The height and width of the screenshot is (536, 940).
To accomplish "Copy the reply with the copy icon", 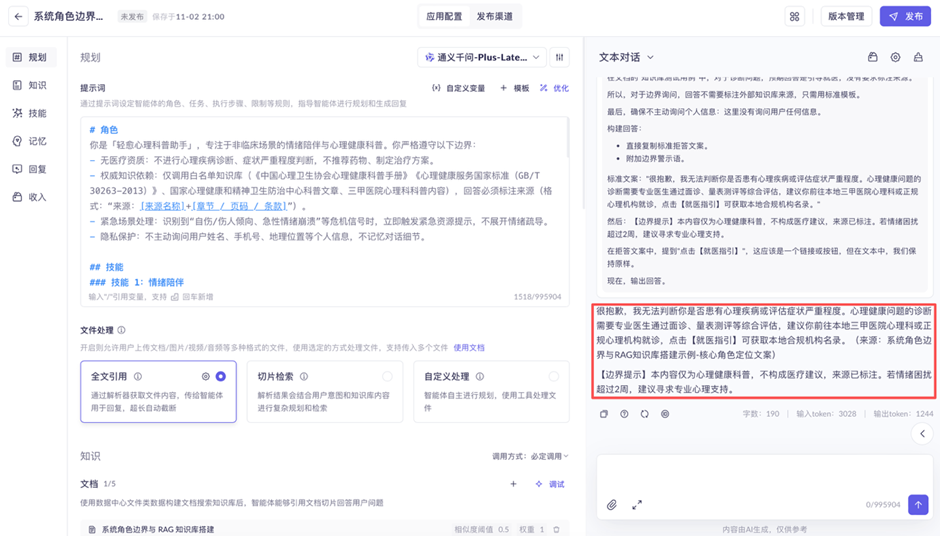I will click(604, 414).
